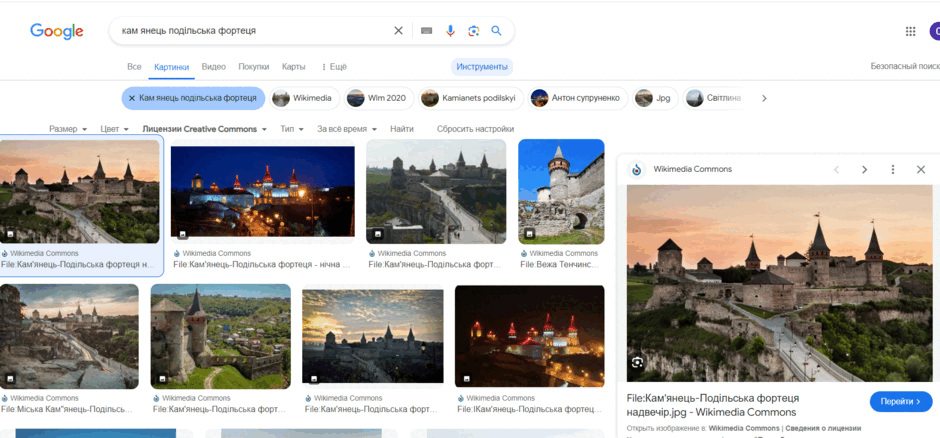The image size is (940, 438).
Task: Select the Антон супруненко chip
Action: coord(578,98)
